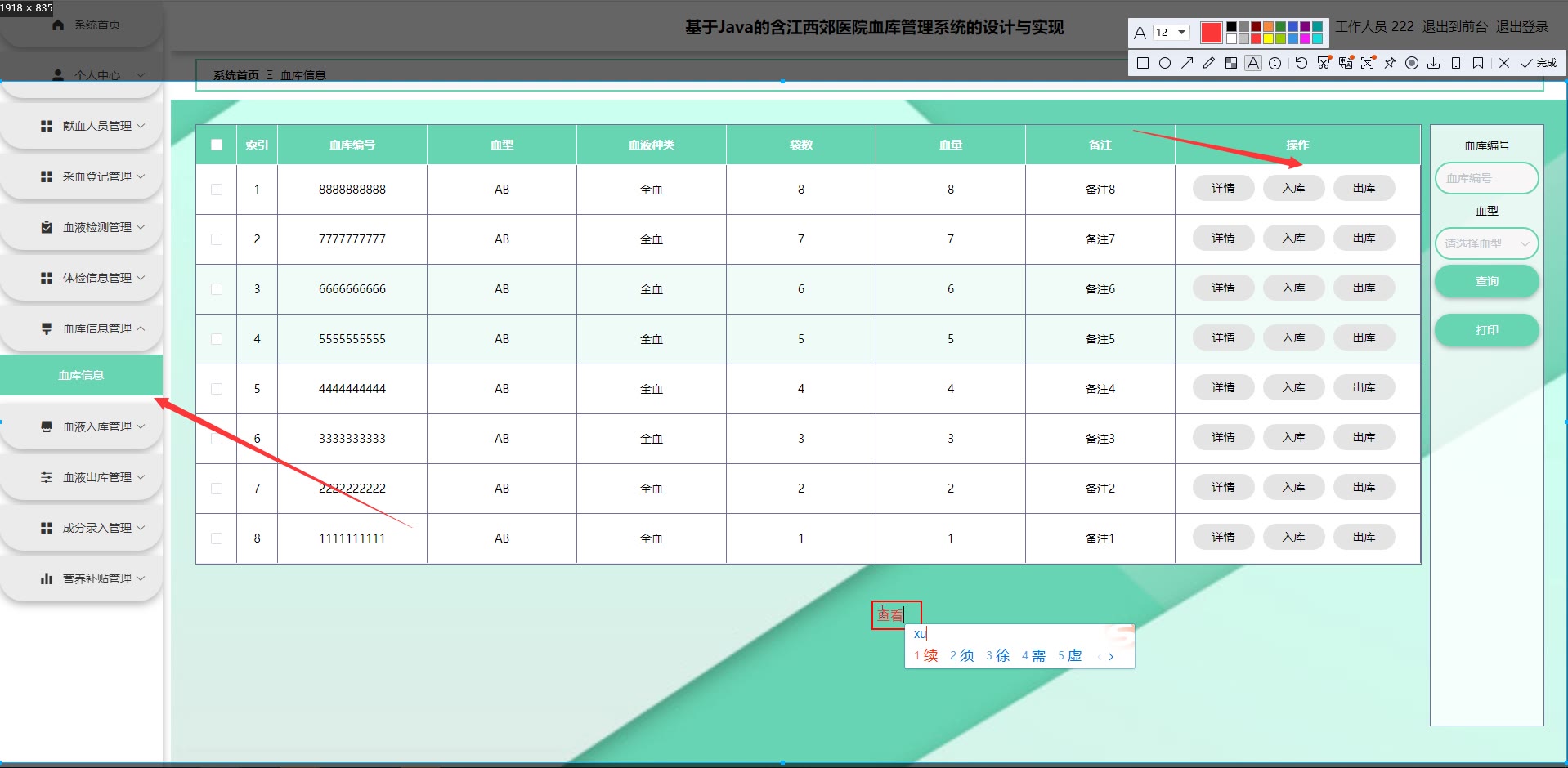Check the box for row 6666666666
The image size is (1568, 768).
tap(217, 289)
